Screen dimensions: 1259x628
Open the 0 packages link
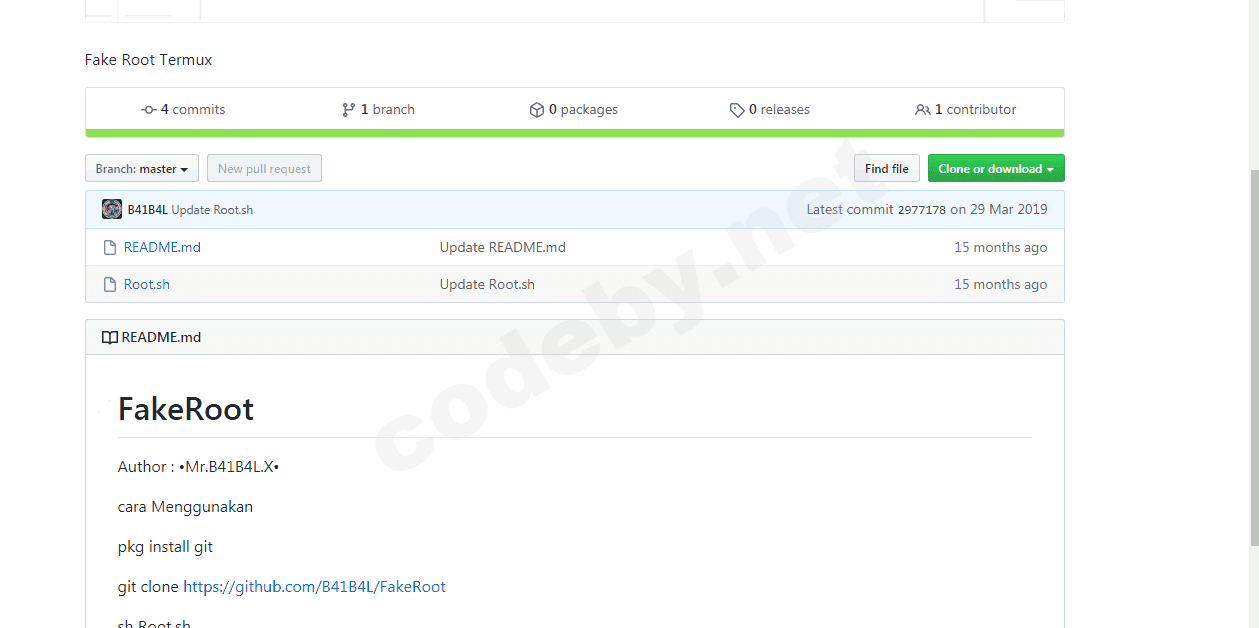pyautogui.click(x=574, y=110)
